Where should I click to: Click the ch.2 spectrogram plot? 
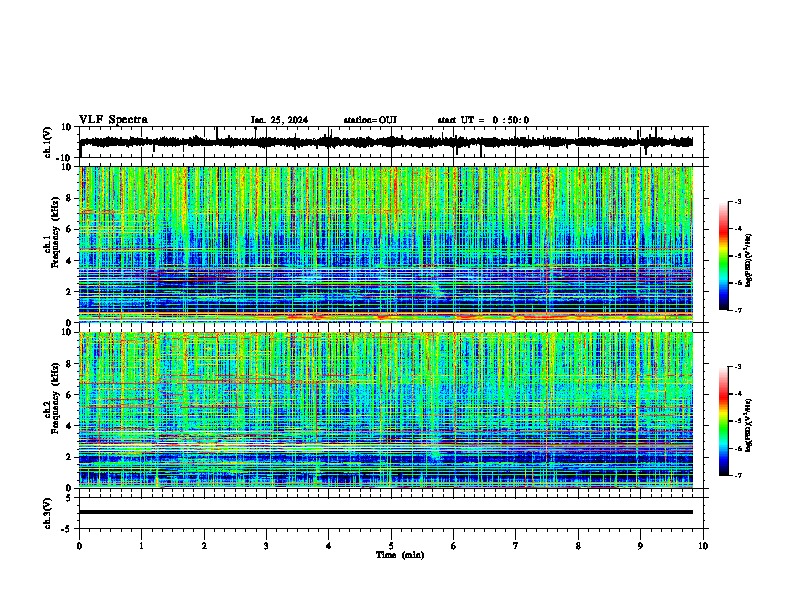[x=386, y=410]
